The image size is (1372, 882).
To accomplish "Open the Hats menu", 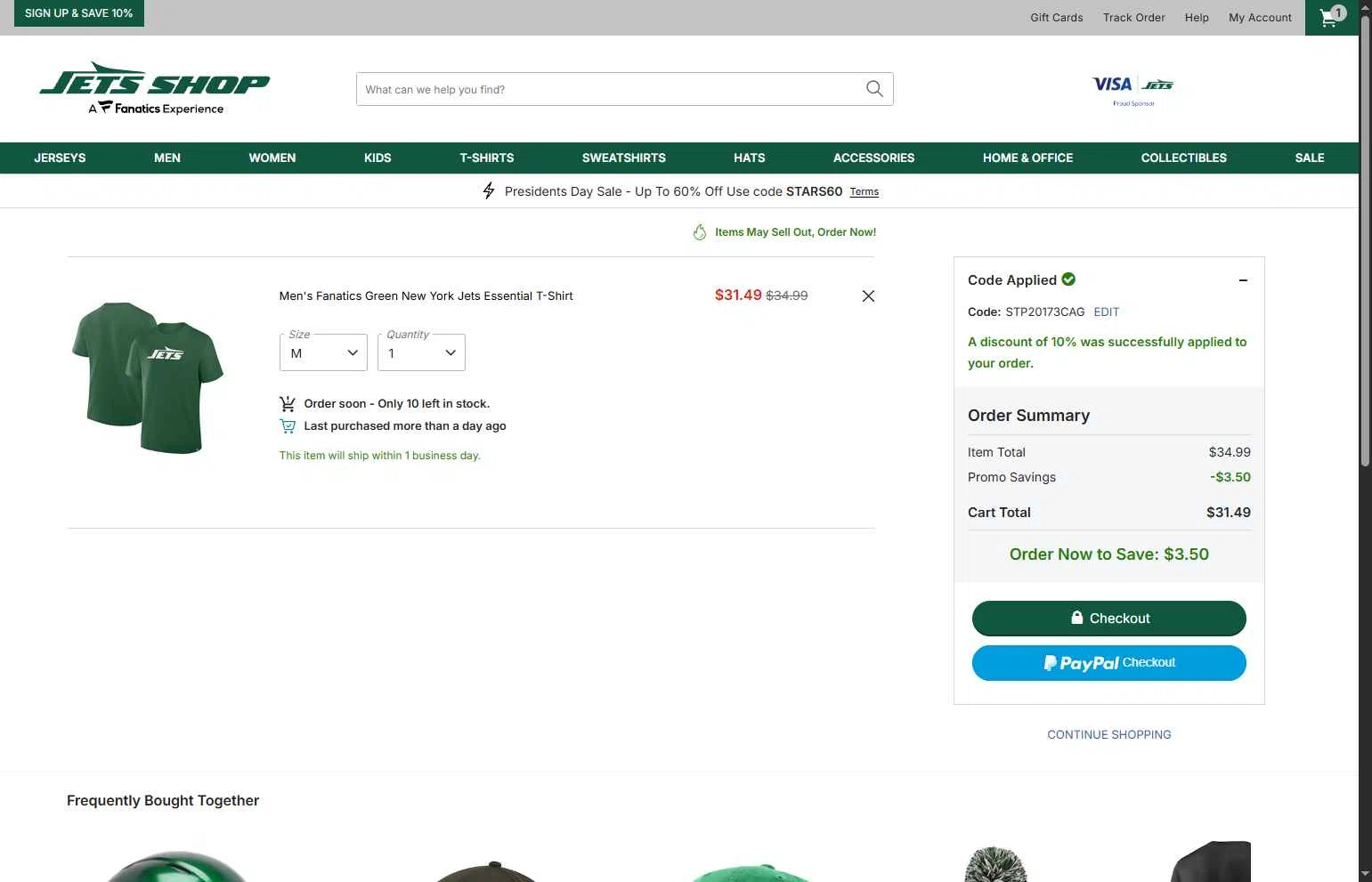I will click(x=750, y=158).
